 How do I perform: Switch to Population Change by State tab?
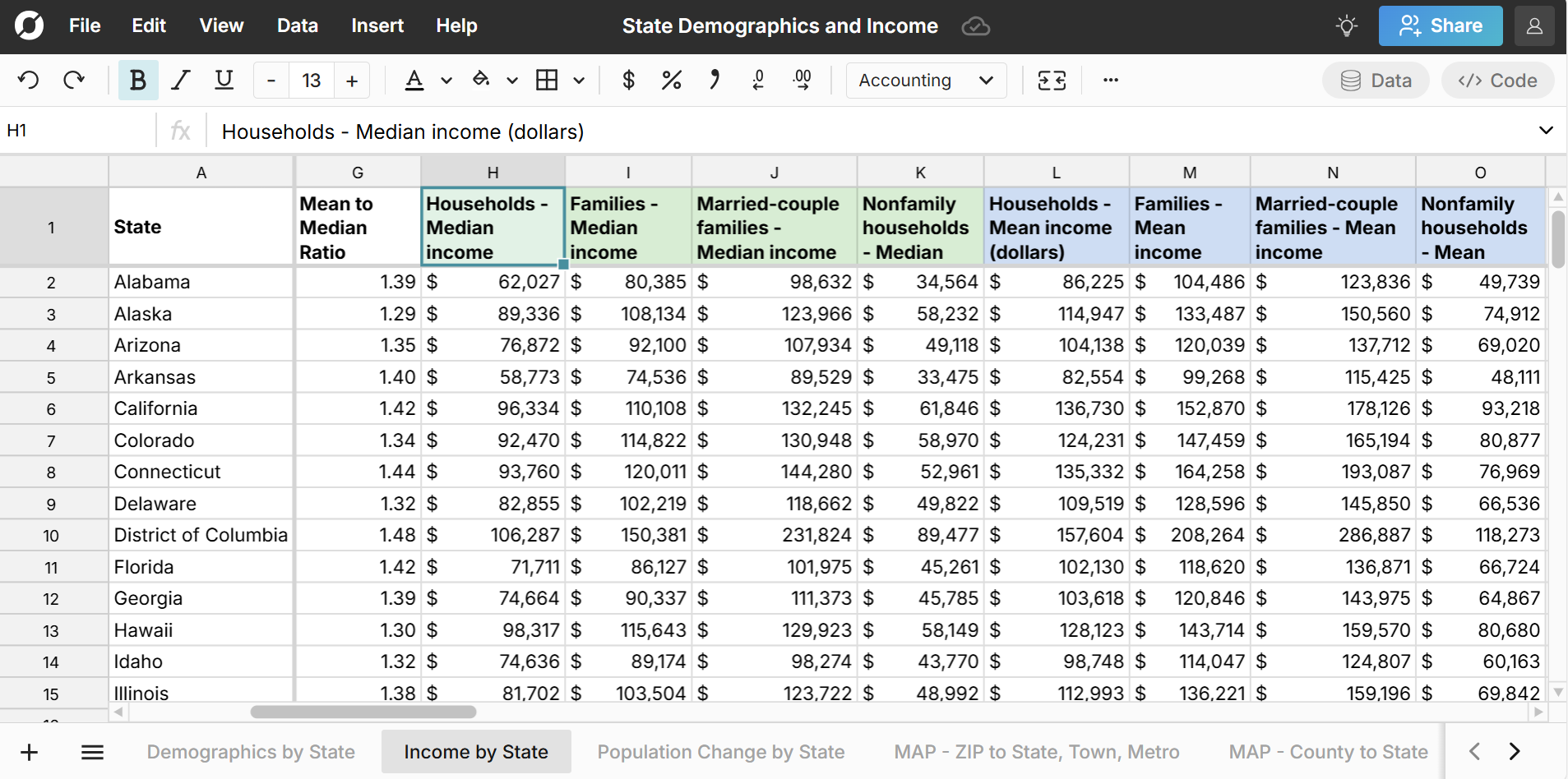tap(720, 752)
